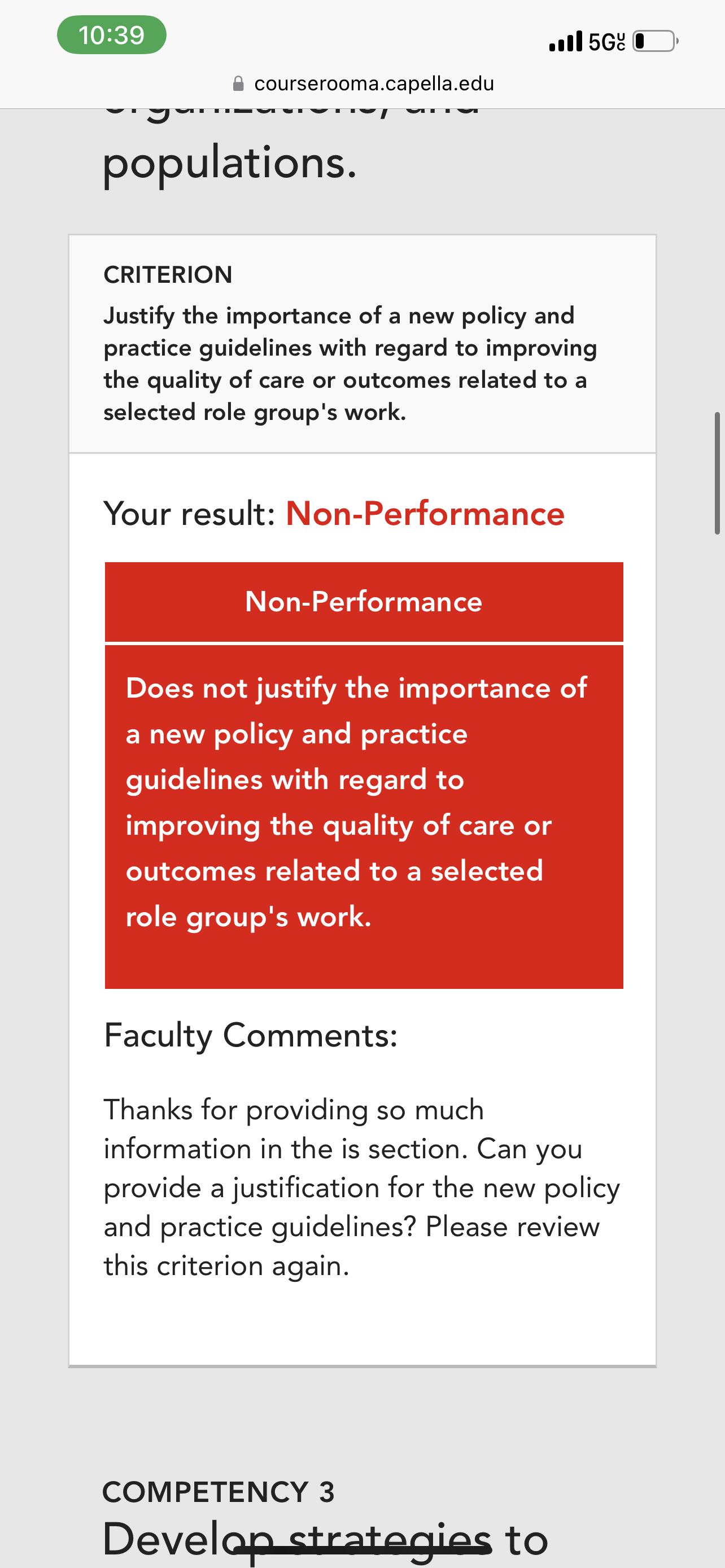
Task: Click the COMPETENCY 3 heading
Action: tap(219, 1492)
